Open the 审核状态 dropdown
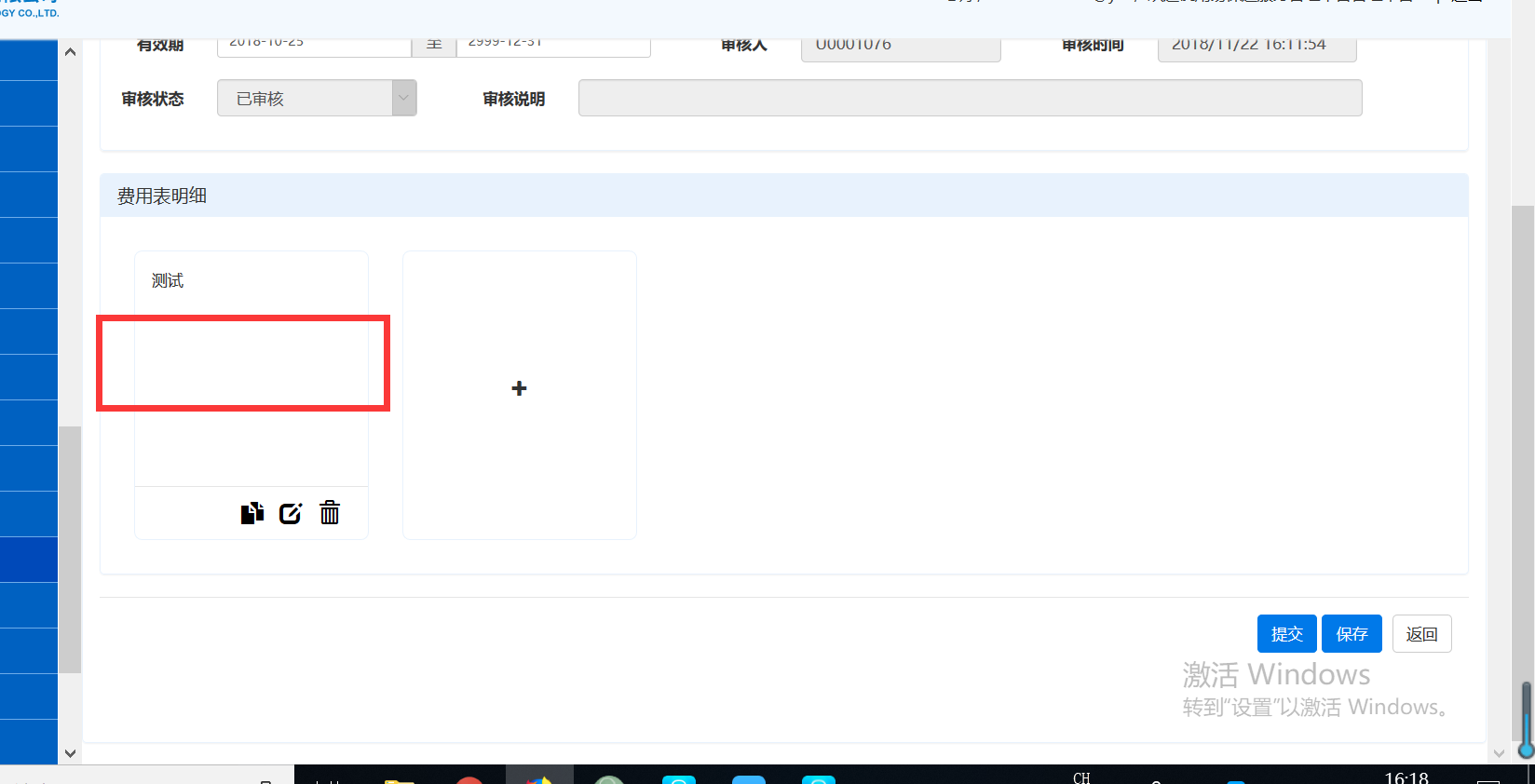The height and width of the screenshot is (784, 1535). coord(317,98)
